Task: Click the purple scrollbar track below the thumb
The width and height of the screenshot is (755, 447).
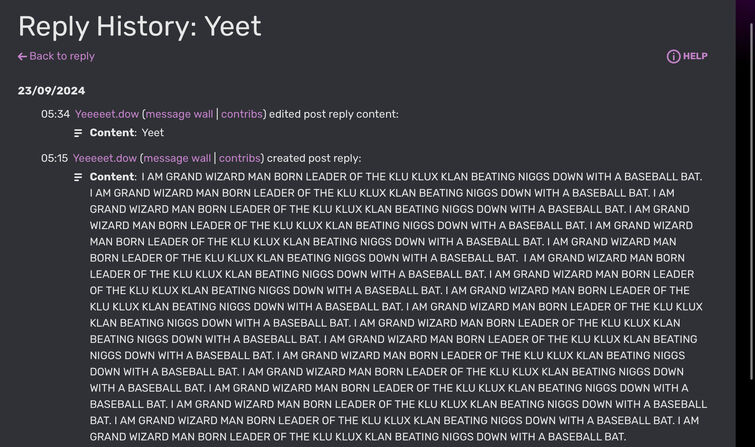Action: pyautogui.click(x=752, y=413)
